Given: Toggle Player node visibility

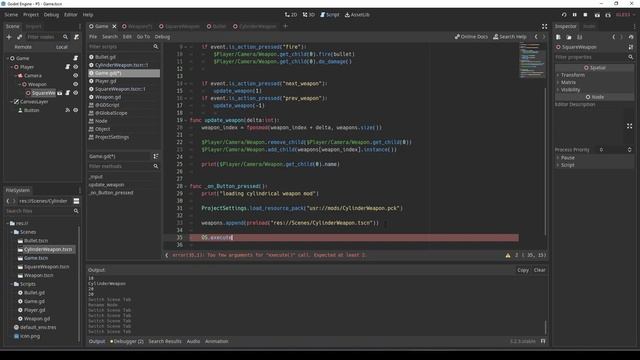Looking at the screenshot, I should [x=76, y=67].
